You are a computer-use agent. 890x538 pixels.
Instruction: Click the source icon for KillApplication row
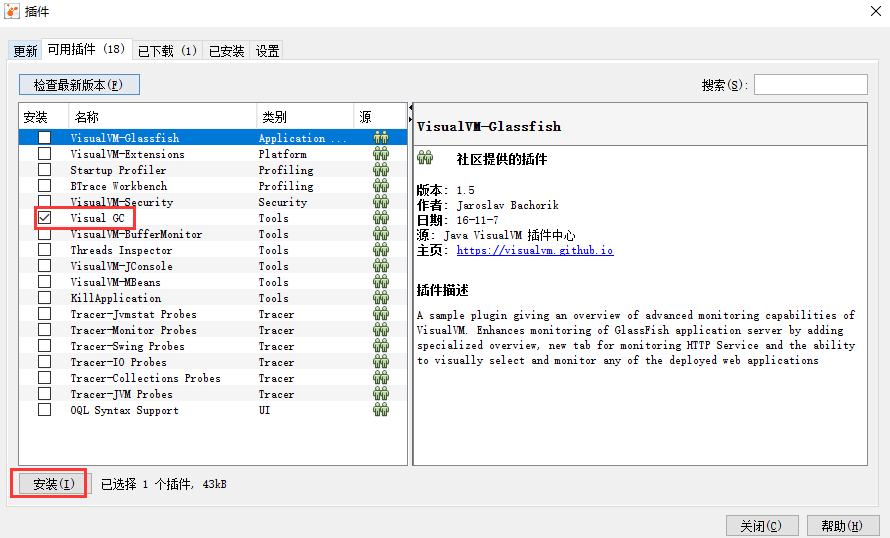(x=381, y=297)
